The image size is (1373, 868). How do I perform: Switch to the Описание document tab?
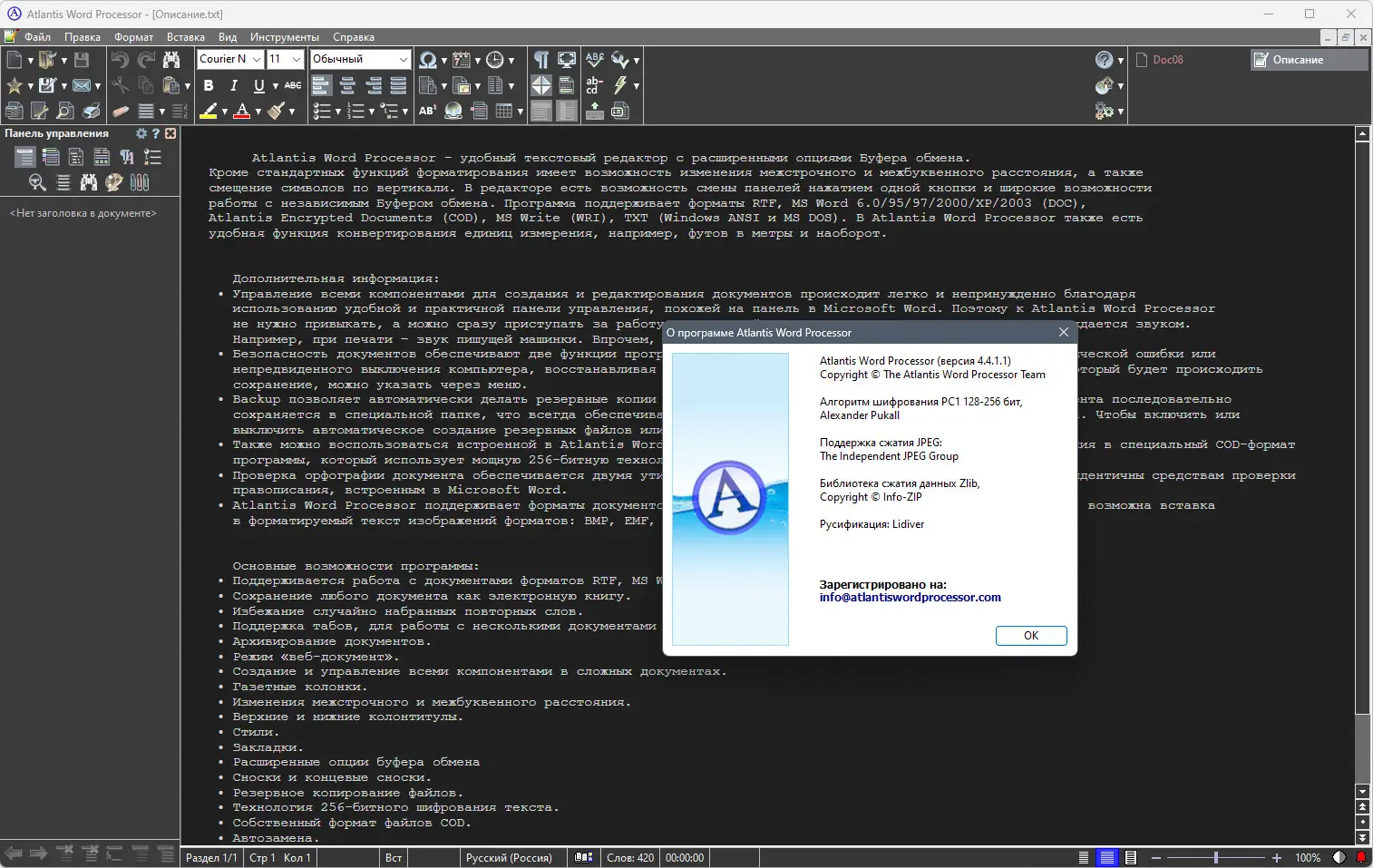(1310, 60)
